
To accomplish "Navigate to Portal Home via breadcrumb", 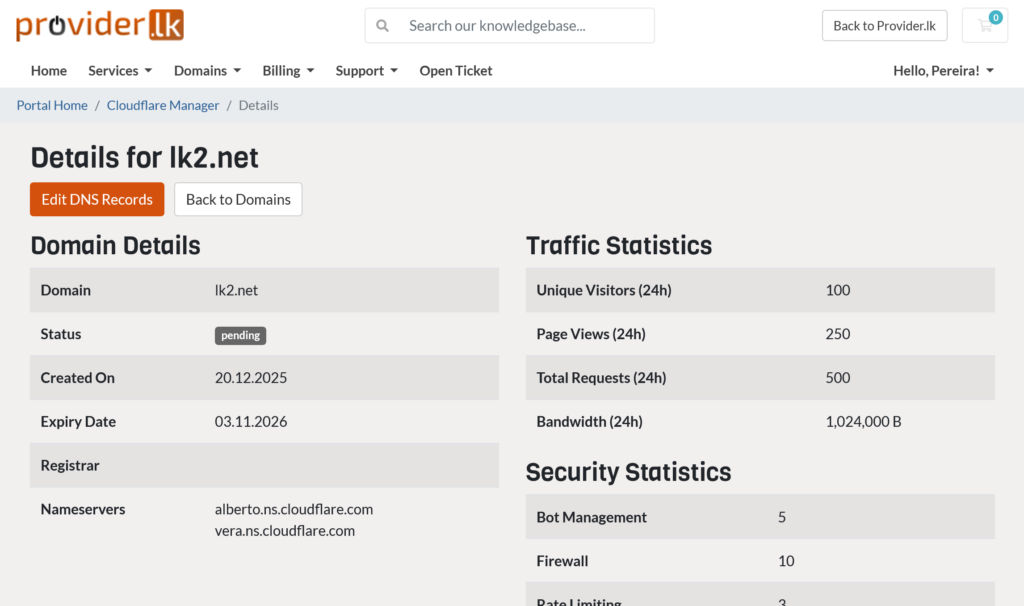I will point(51,105).
